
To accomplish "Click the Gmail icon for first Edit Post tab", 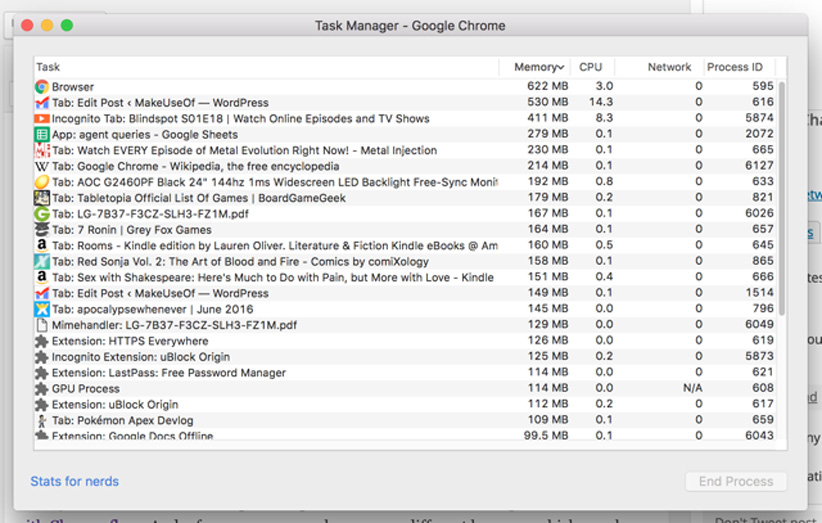I will (x=41, y=103).
